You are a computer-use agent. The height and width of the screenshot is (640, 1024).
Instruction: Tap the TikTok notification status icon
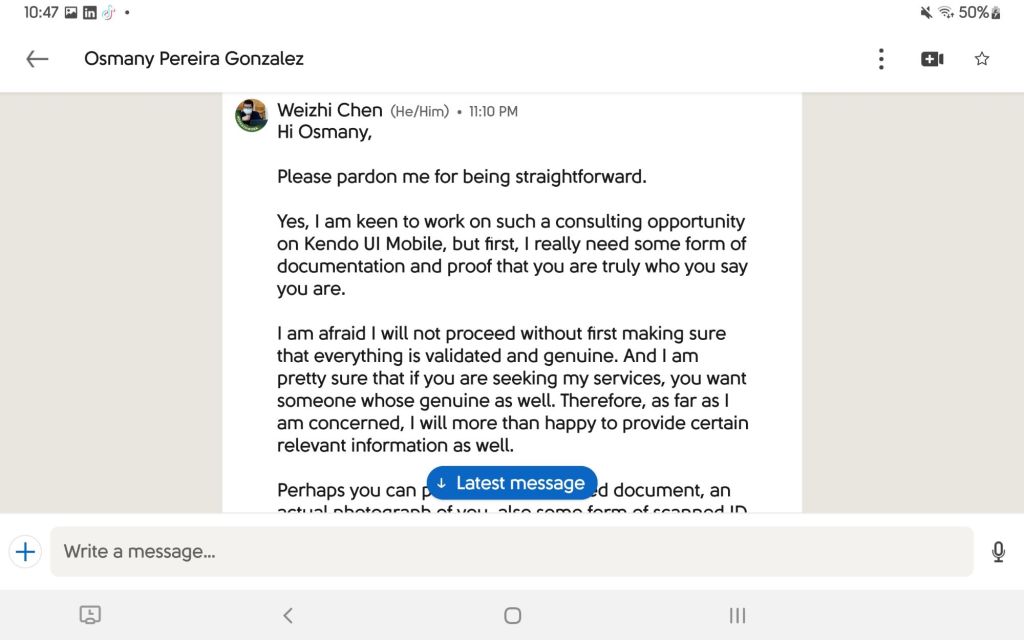coord(108,13)
